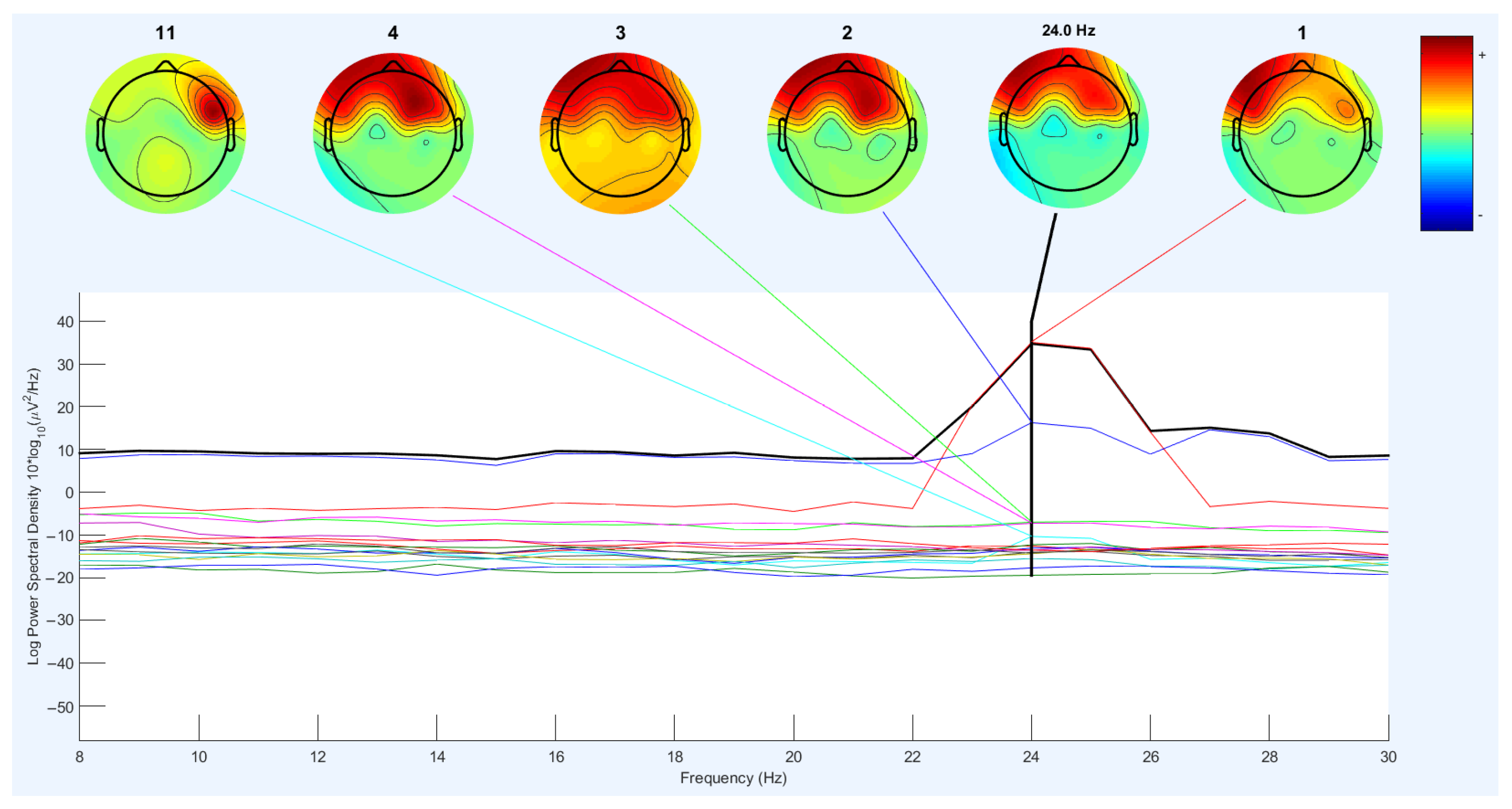Select the component 3 scalp map

[x=620, y=134]
